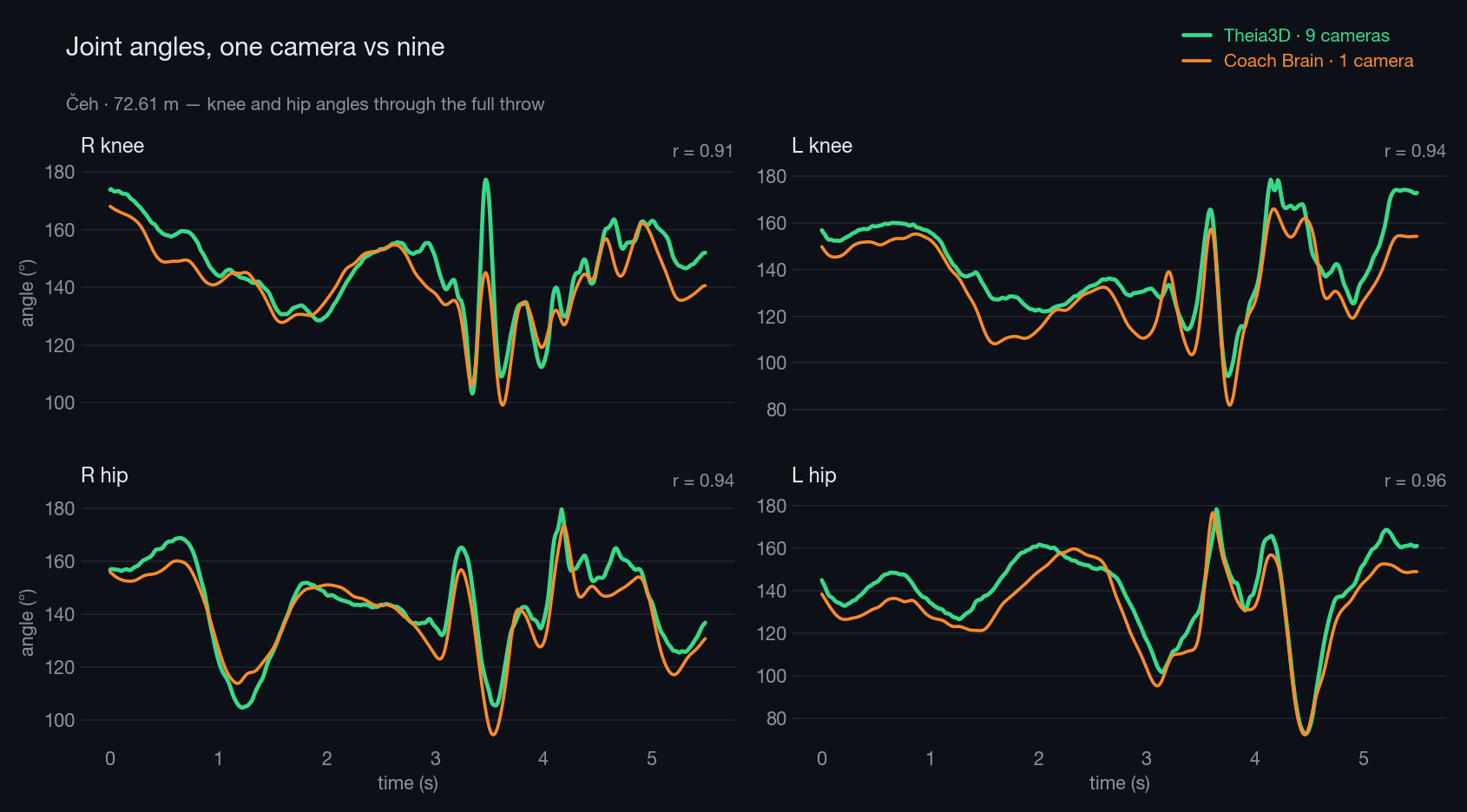Click the "160" tick on R hip y-axis

coord(60,561)
